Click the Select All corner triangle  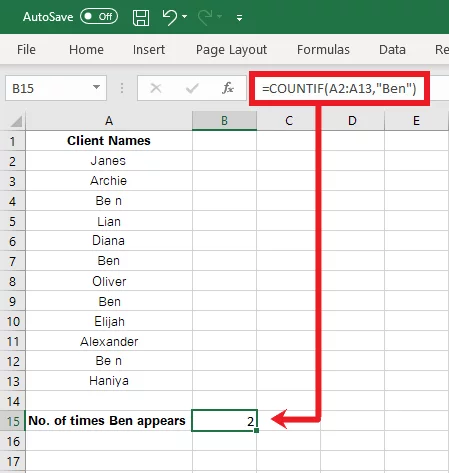[16, 121]
